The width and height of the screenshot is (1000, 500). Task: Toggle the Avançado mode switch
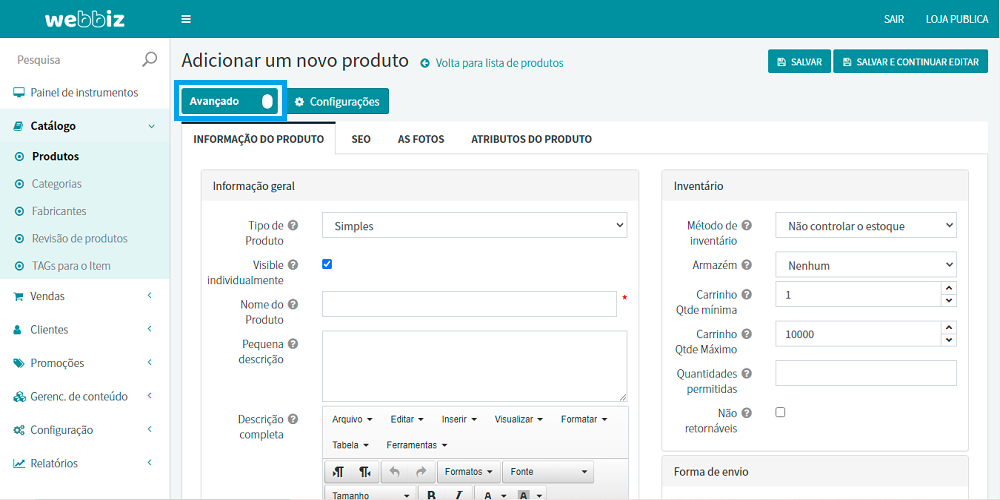[267, 101]
